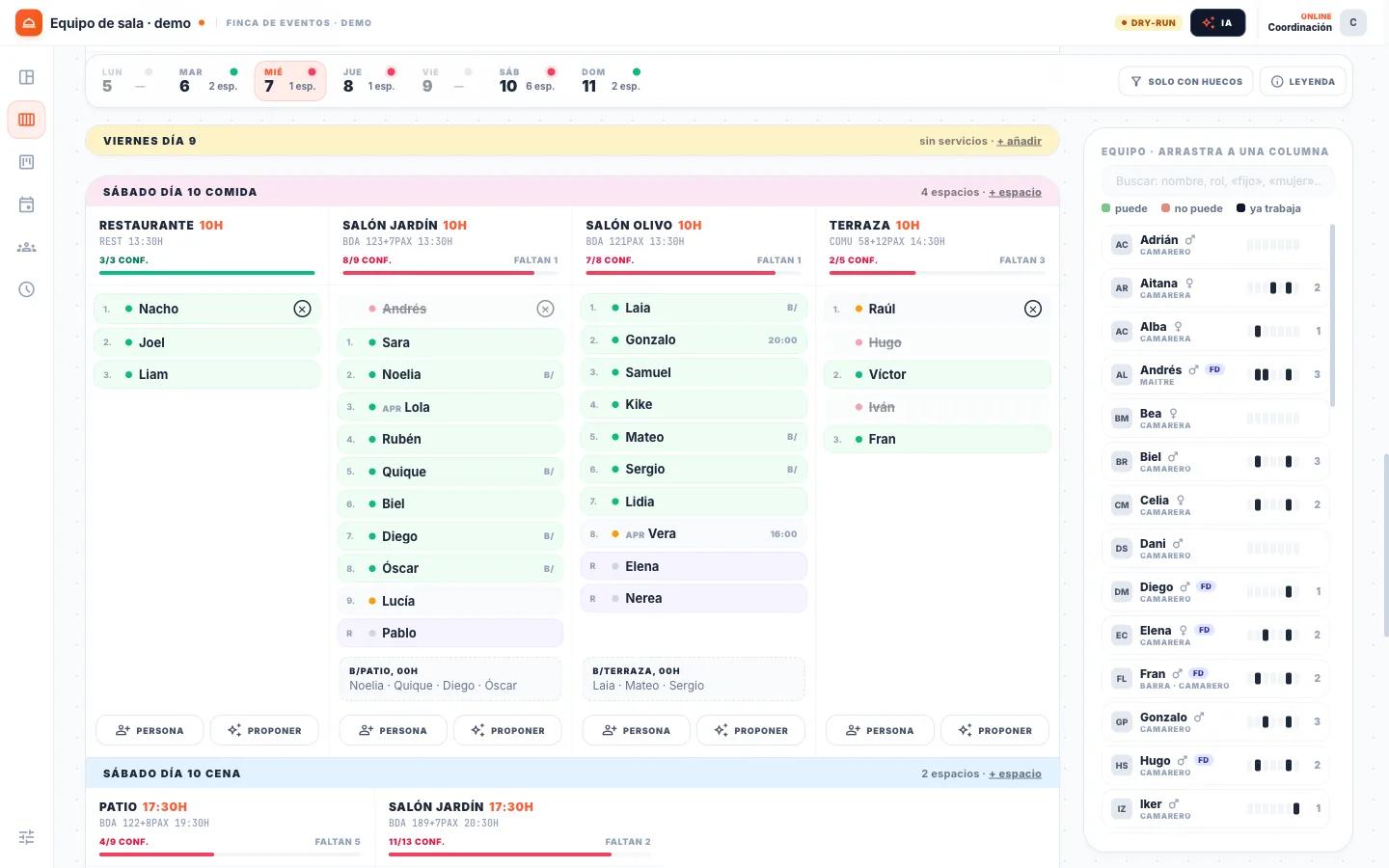The image size is (1389, 868).
Task: Open settings sliders icon at sidebar bottom
Action: [x=27, y=837]
